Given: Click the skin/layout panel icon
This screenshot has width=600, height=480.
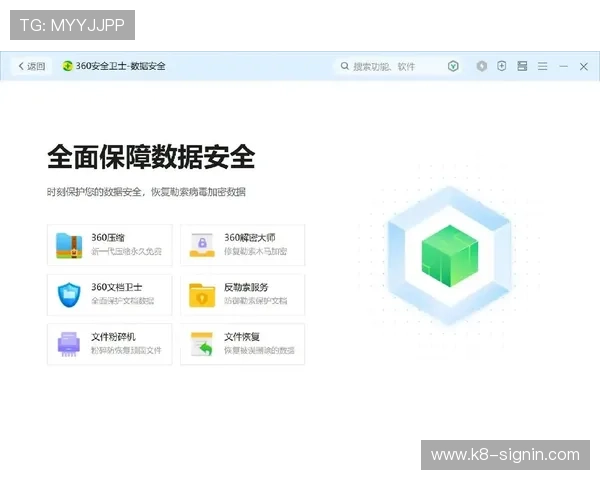Looking at the screenshot, I should pos(522,66).
